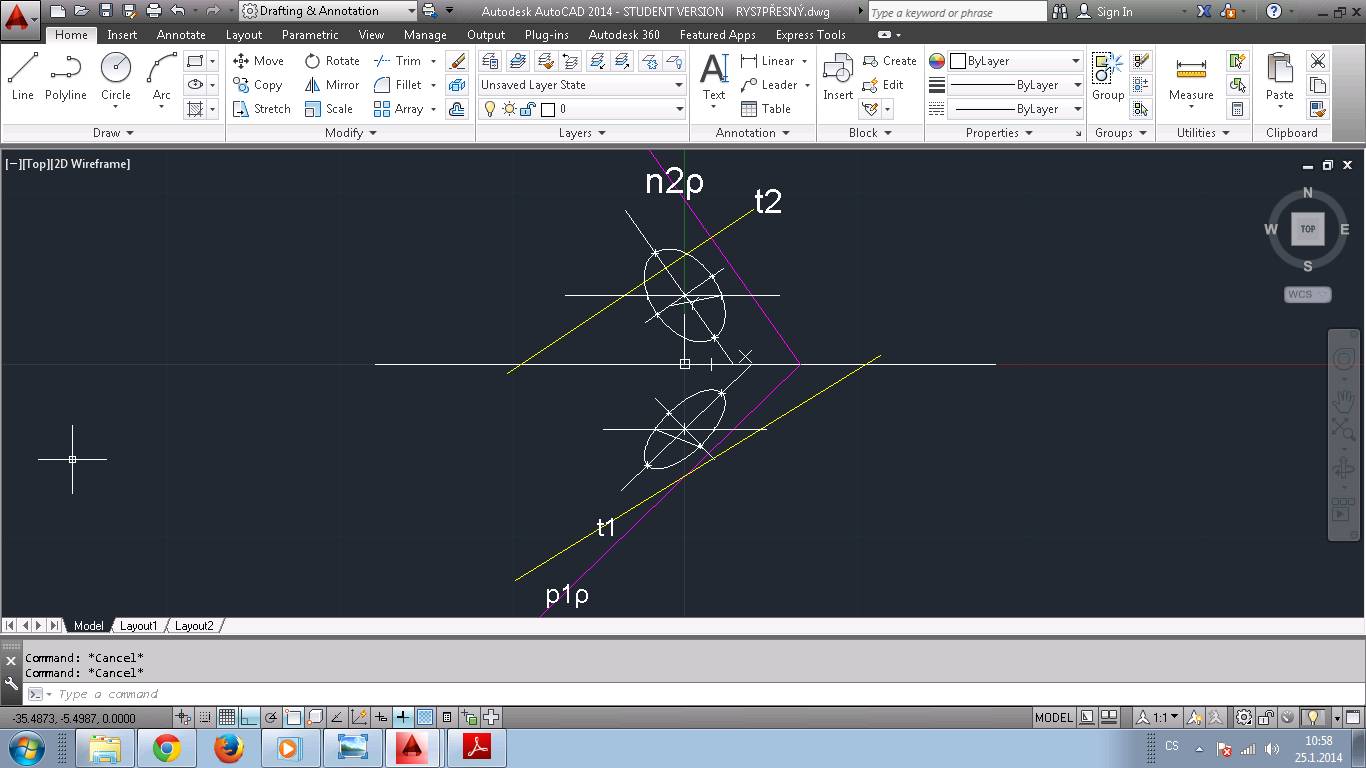The height and width of the screenshot is (768, 1366).
Task: Add a Leader annotation
Action: [769, 85]
